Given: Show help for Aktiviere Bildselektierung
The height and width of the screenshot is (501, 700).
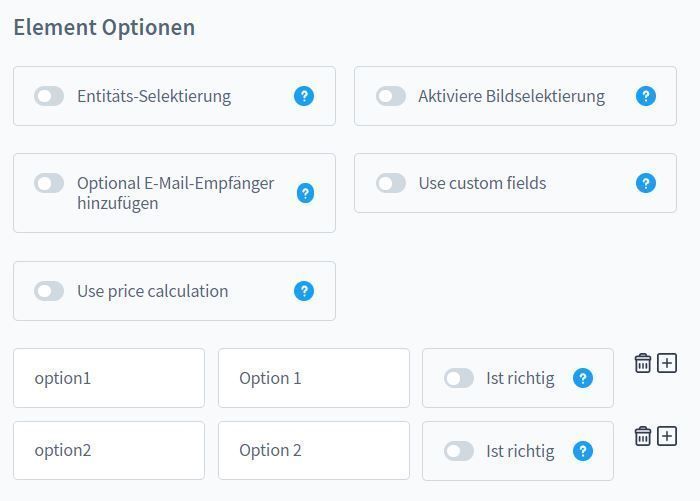Looking at the screenshot, I should coord(646,96).
